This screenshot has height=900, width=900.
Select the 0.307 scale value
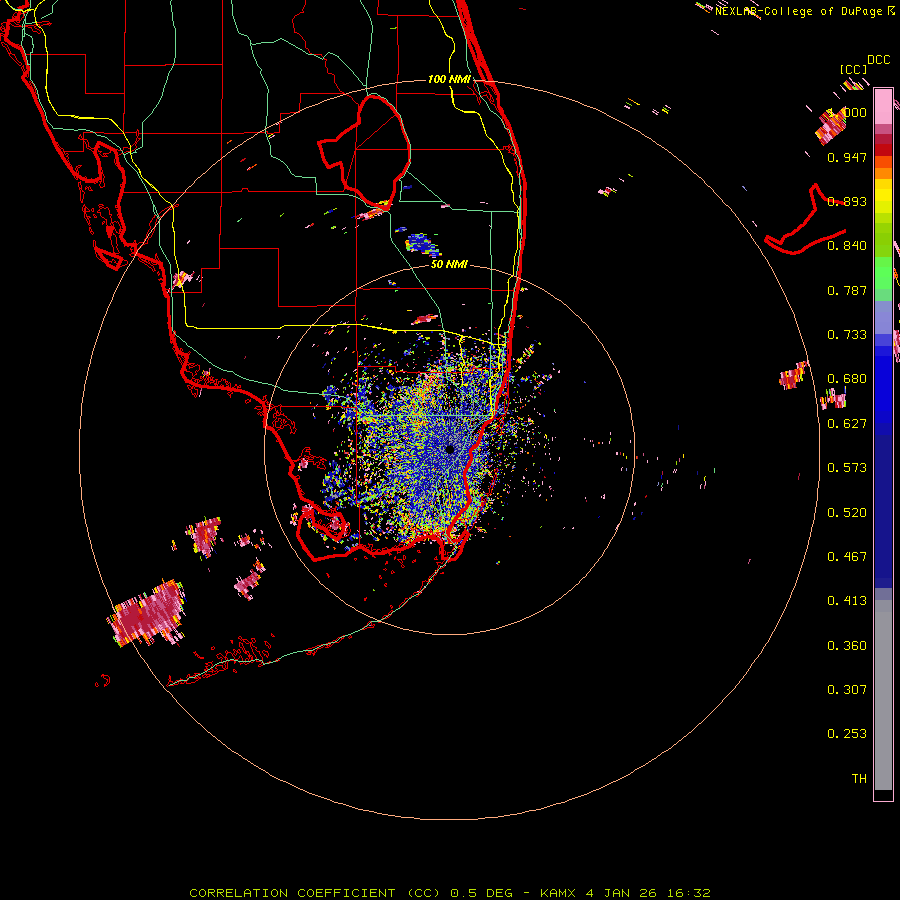tap(847, 690)
